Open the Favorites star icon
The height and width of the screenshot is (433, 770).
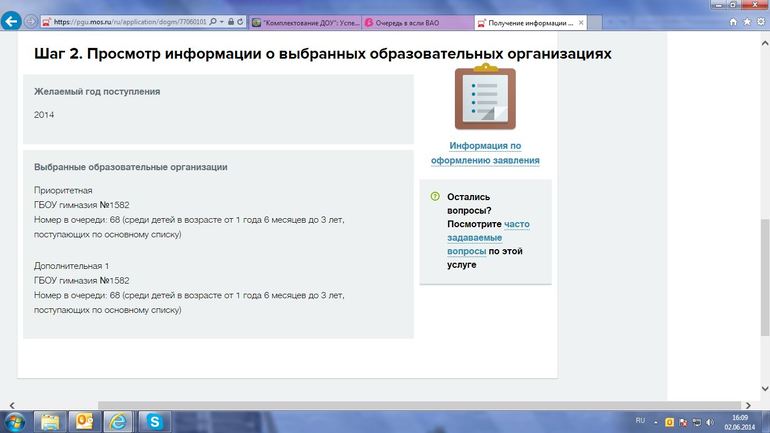746,21
